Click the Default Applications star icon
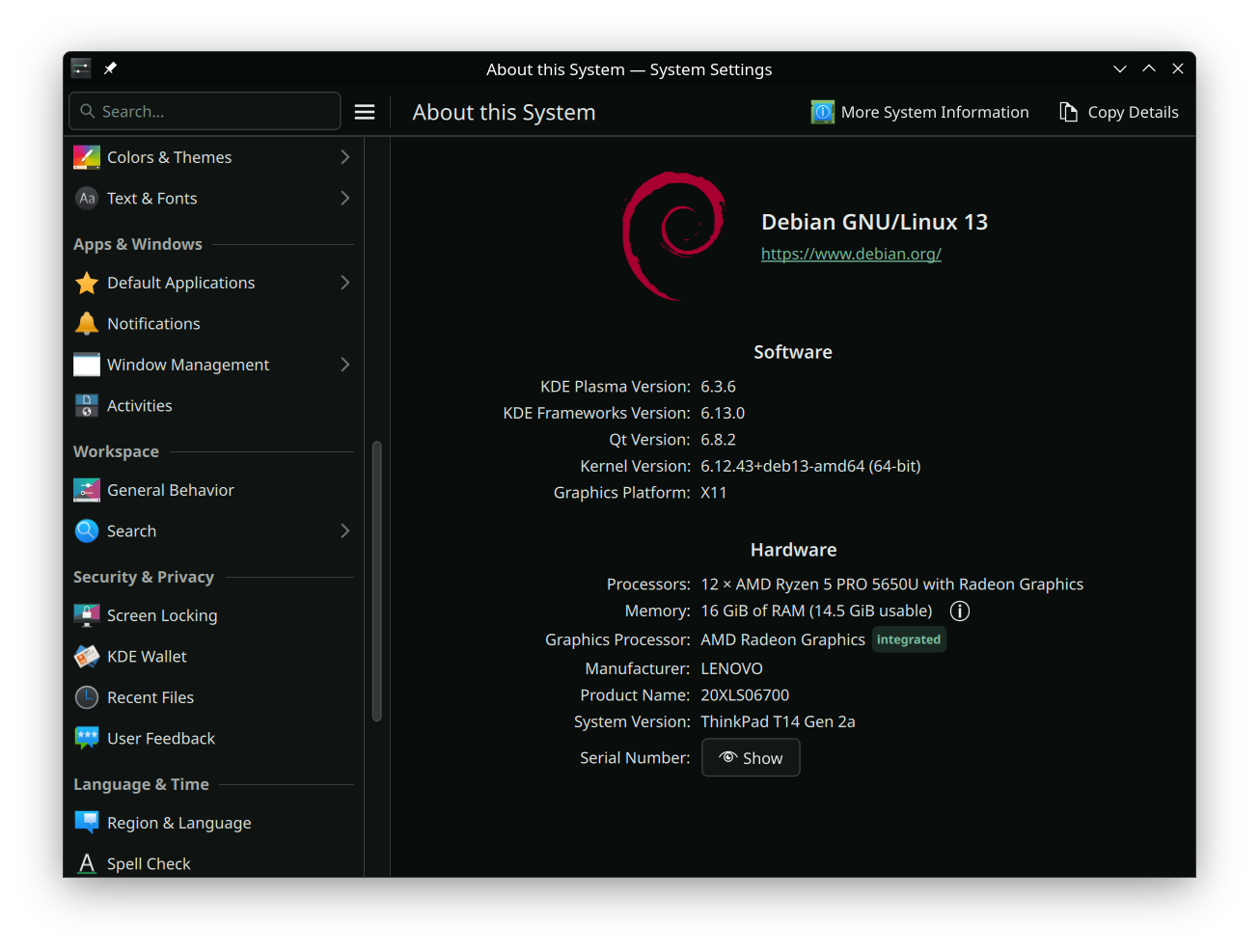Image resolution: width=1259 pixels, height=952 pixels. click(x=87, y=283)
